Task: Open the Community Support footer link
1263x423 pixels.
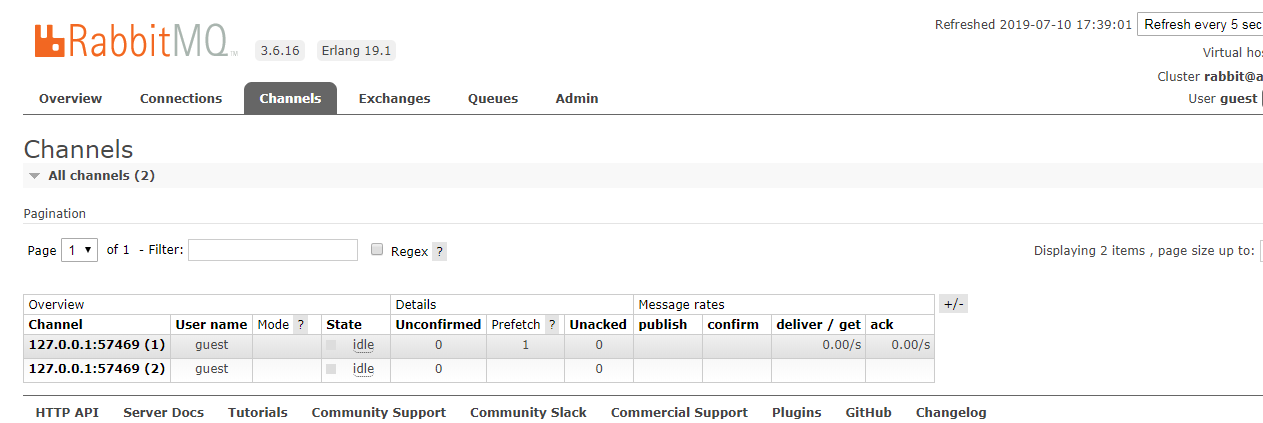Action: point(378,412)
